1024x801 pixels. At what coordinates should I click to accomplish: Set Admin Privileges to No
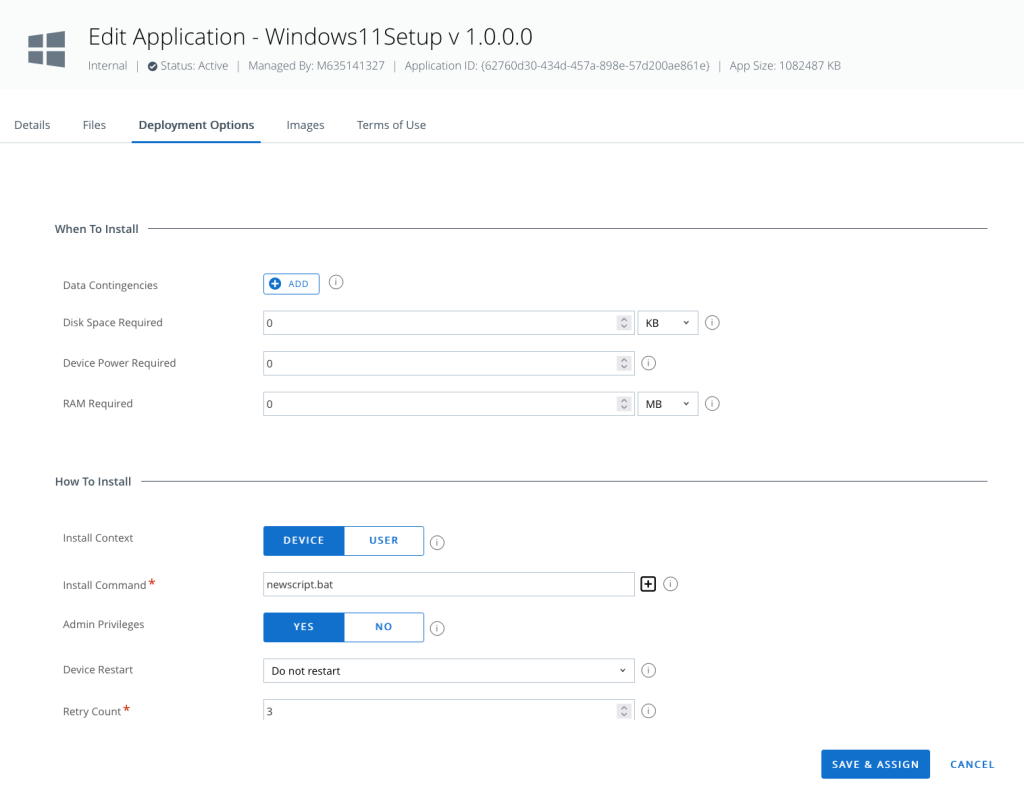click(x=384, y=627)
